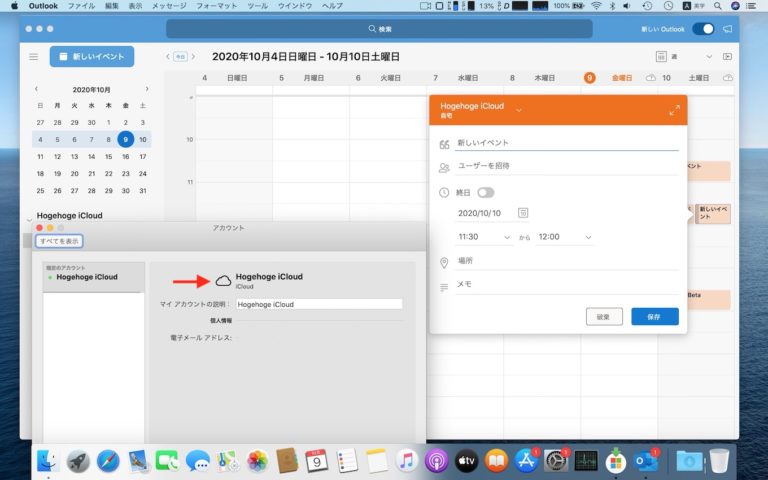Screen dimensions: 768x480
Task: Open Microsoft Outlook from the Dock
Action: (x=645, y=461)
